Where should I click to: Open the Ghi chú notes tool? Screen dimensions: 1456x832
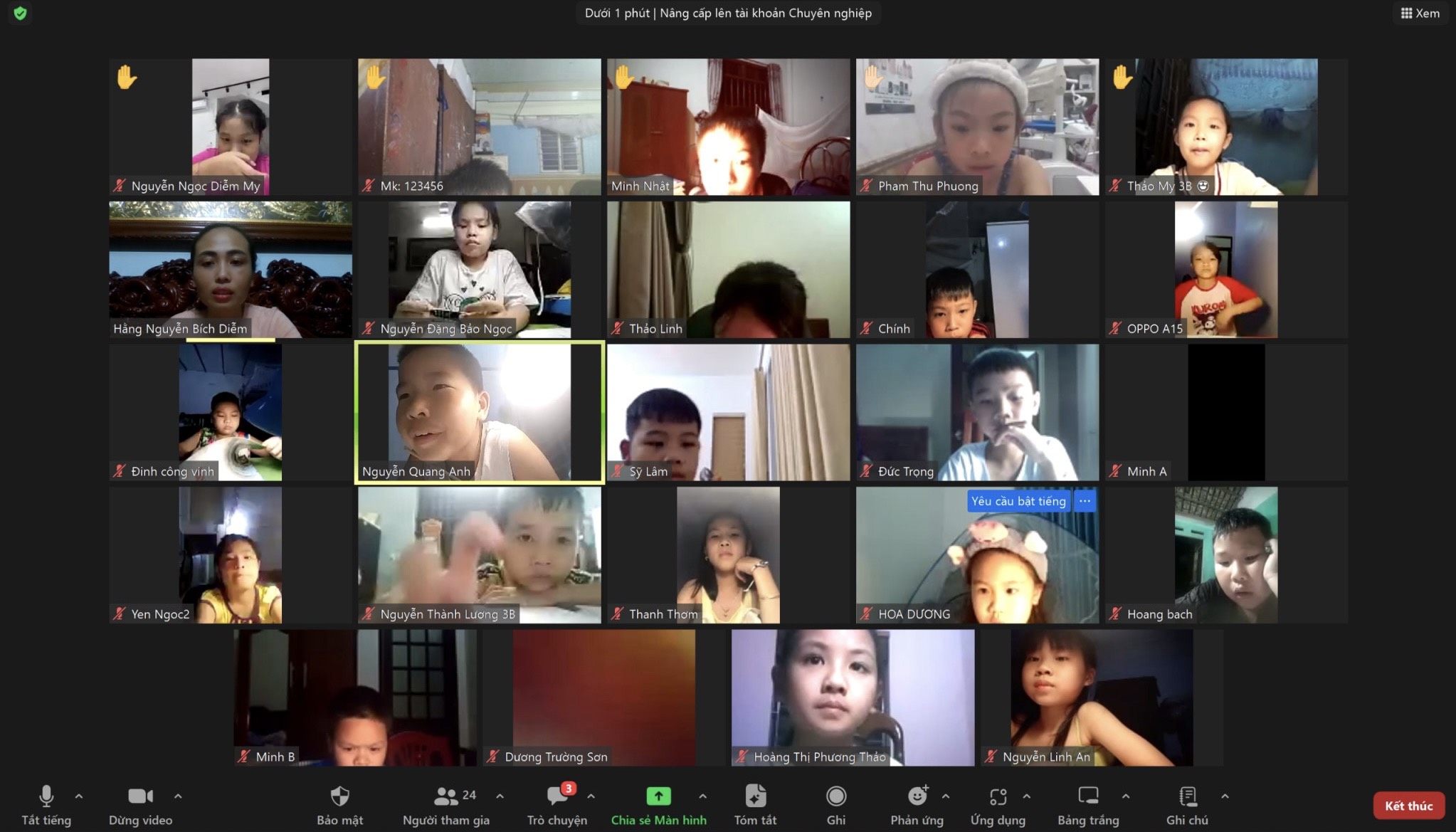[1187, 796]
